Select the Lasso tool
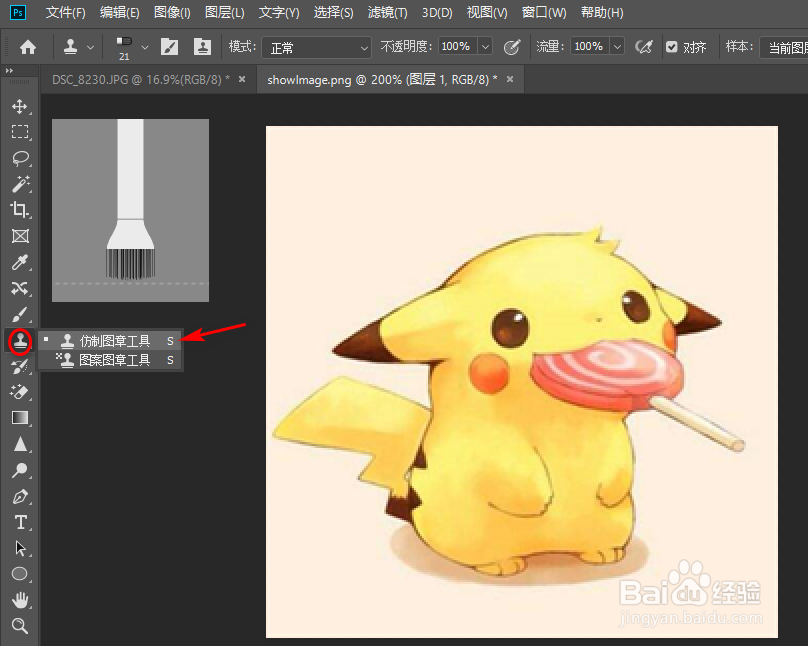This screenshot has width=808, height=646. tap(20, 158)
